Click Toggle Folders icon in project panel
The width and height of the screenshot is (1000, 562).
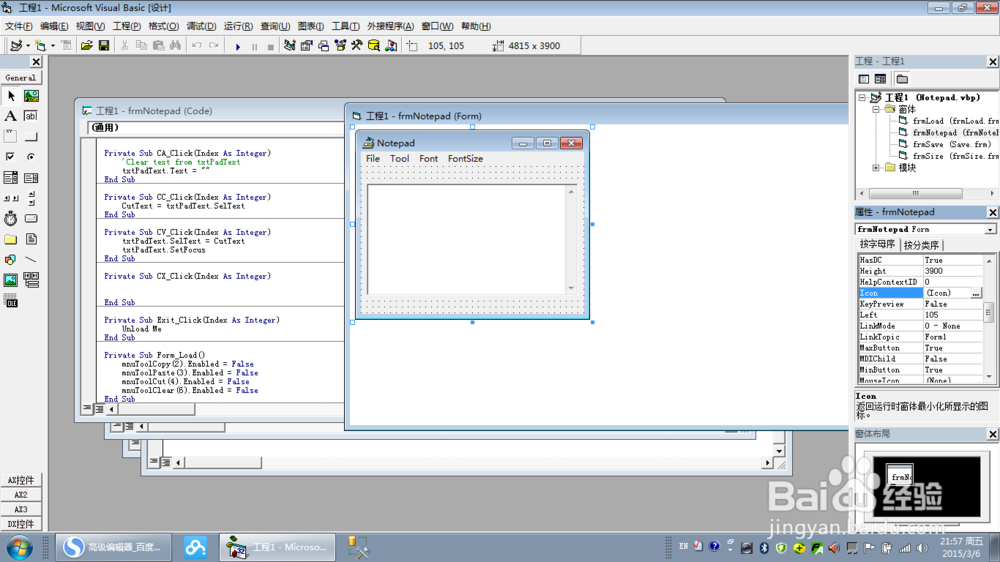click(x=902, y=79)
